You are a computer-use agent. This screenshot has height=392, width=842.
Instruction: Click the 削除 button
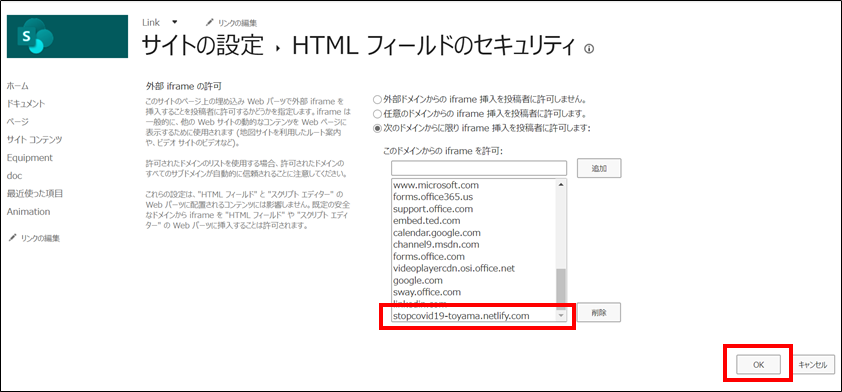[x=599, y=312]
